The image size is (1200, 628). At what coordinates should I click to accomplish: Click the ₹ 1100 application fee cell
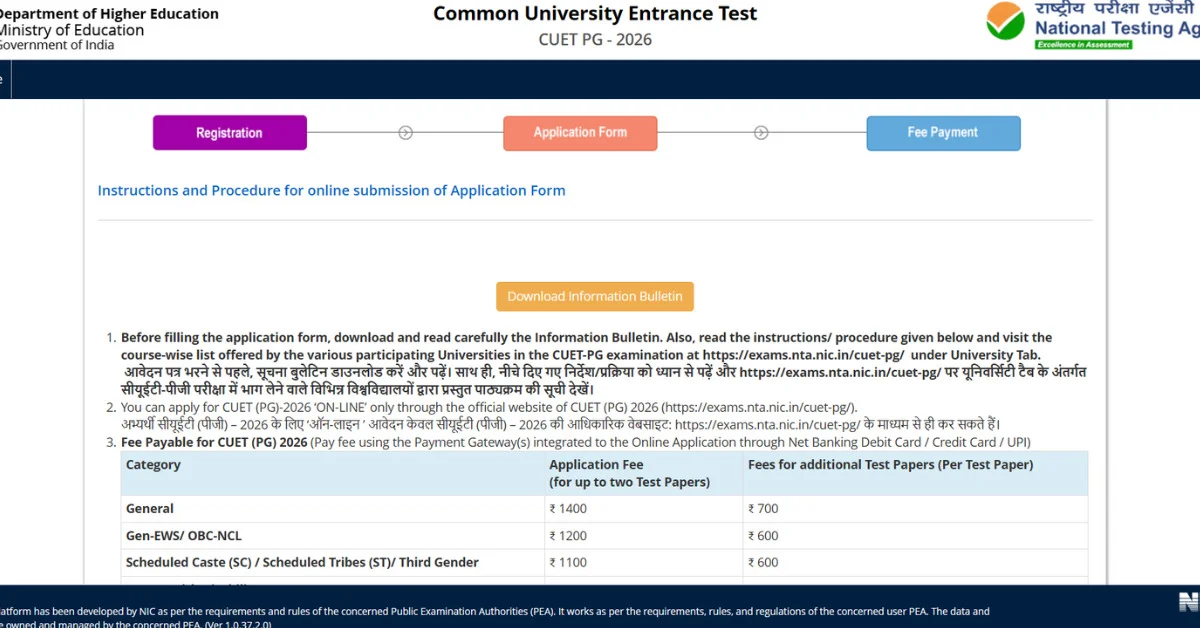point(568,562)
